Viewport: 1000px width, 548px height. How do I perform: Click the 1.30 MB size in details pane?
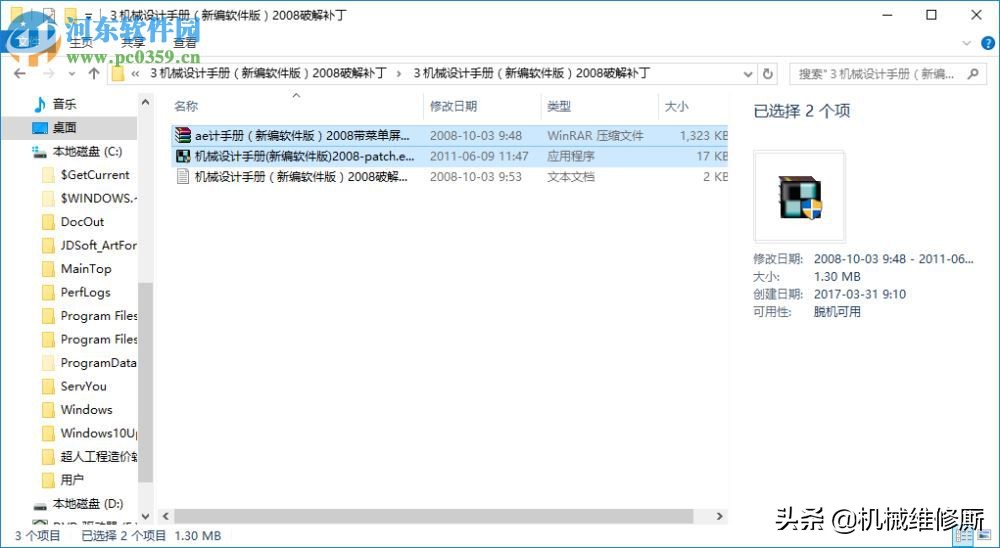click(x=837, y=277)
